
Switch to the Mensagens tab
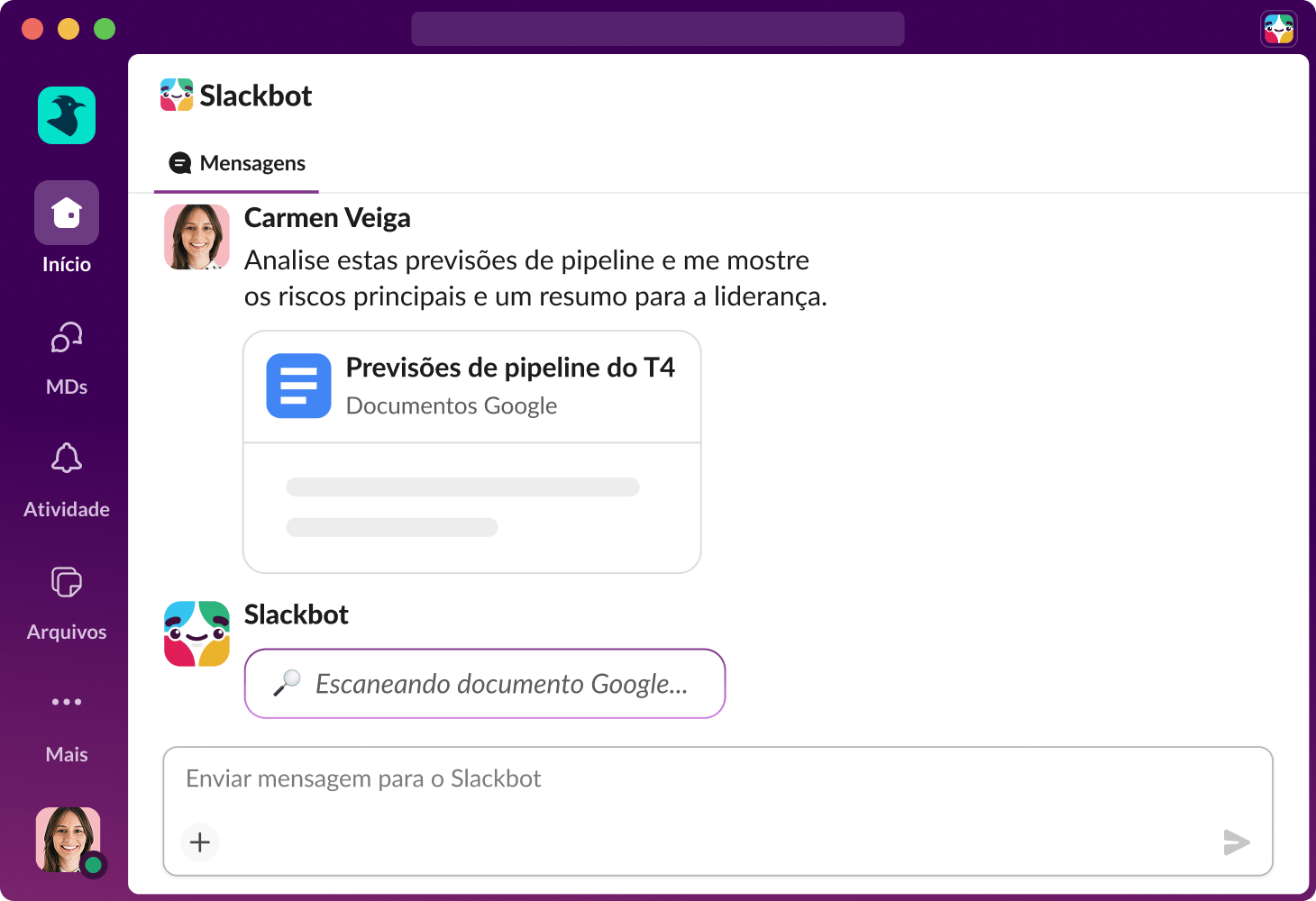coord(236,163)
